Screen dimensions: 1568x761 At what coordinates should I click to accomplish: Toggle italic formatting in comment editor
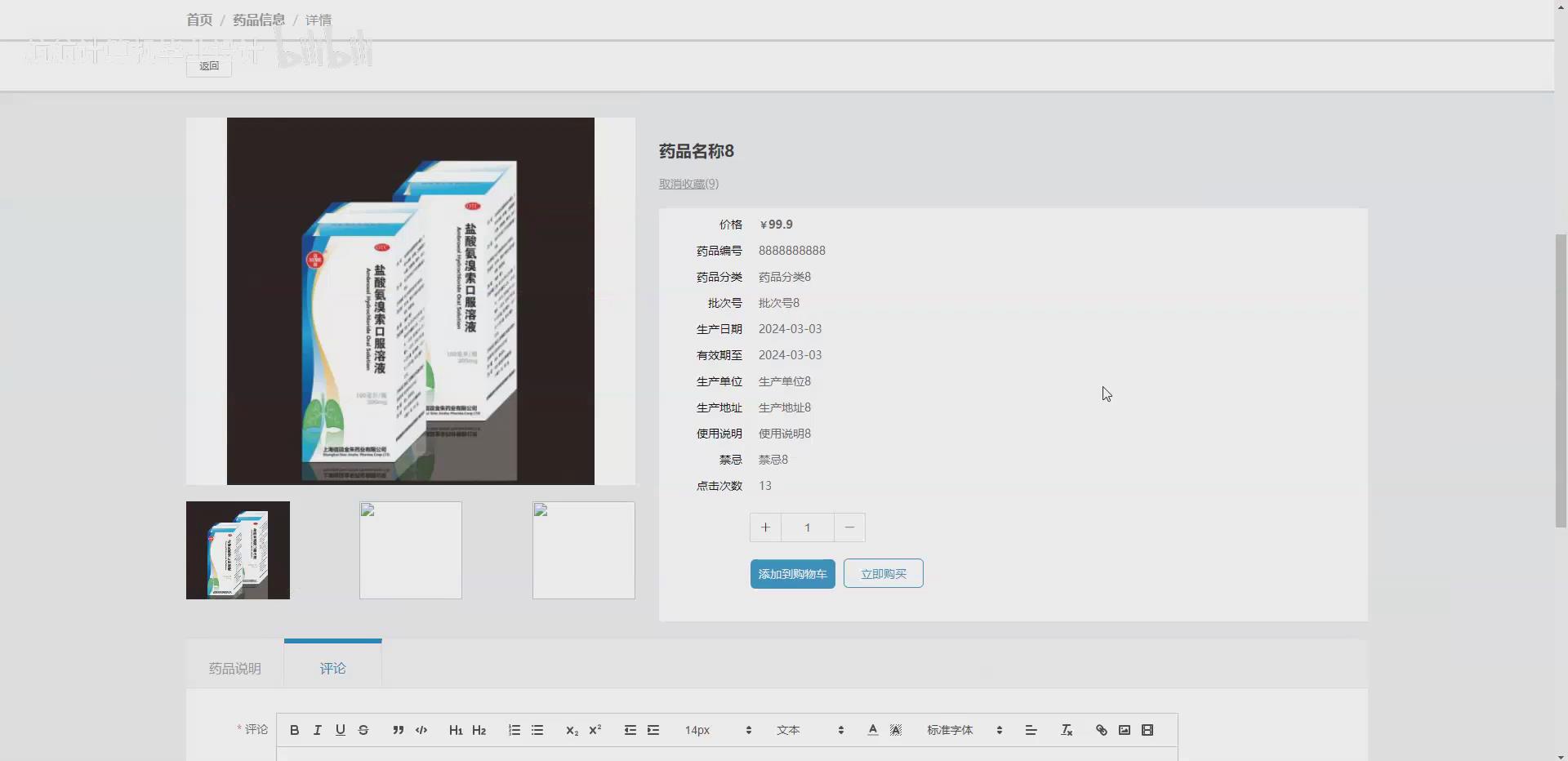click(x=318, y=730)
